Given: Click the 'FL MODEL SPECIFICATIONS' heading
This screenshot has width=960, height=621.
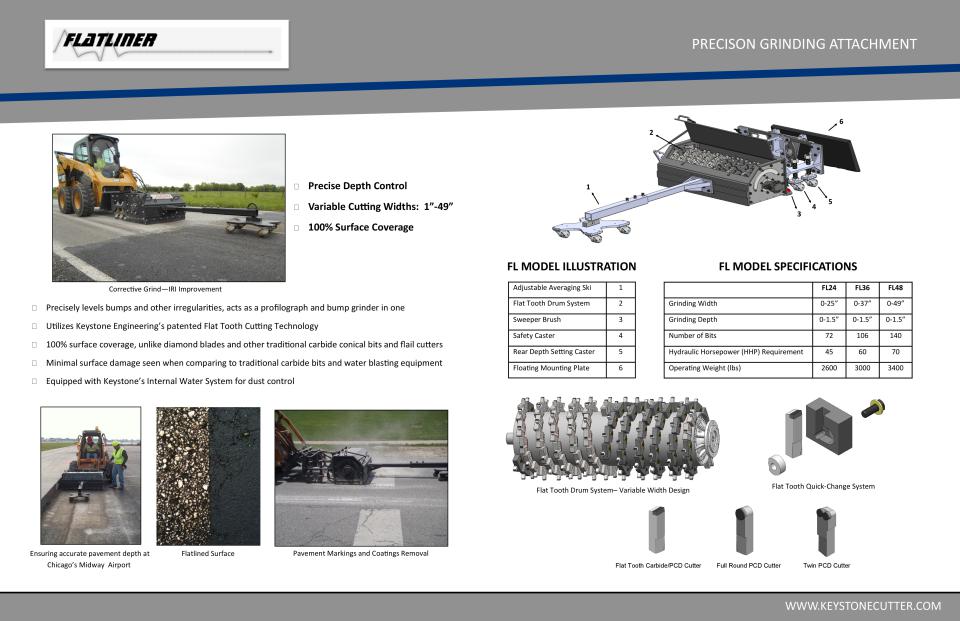Looking at the screenshot, I should (788, 266).
